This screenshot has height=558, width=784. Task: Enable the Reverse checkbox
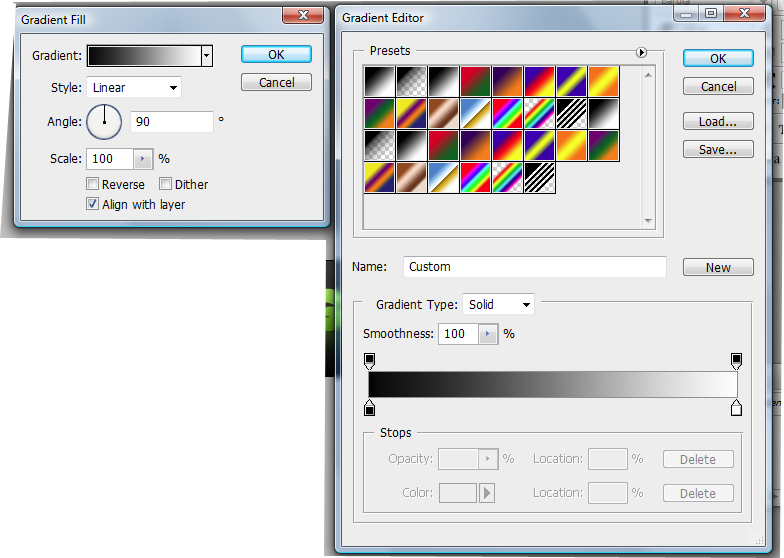93,185
